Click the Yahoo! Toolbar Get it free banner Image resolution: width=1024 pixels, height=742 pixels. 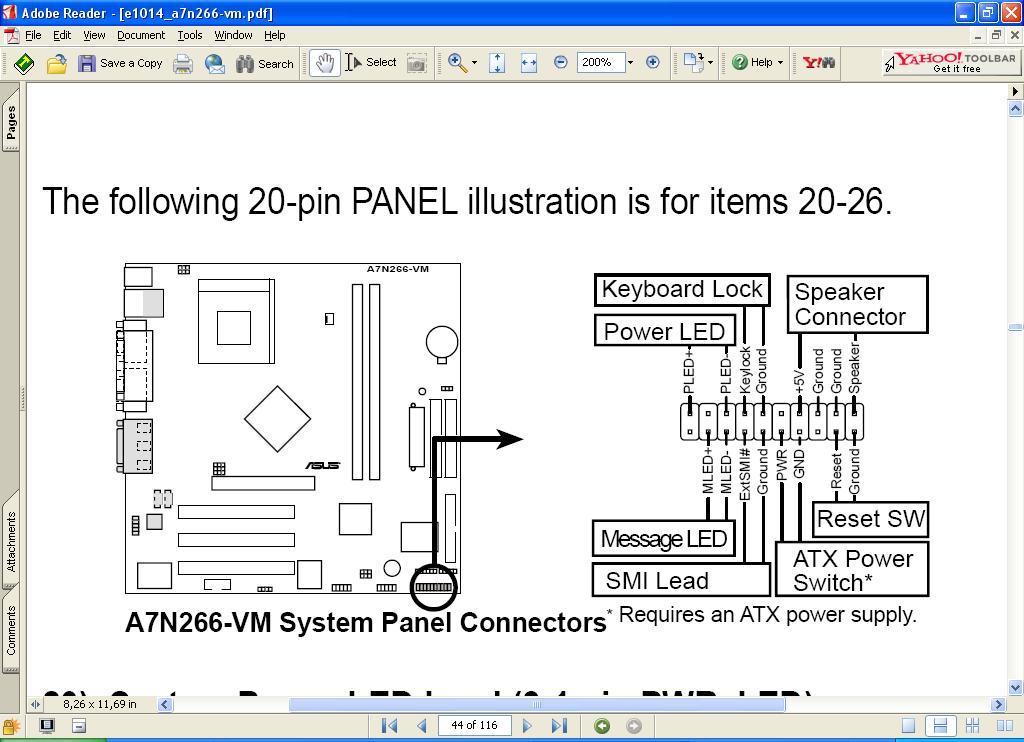coord(950,63)
